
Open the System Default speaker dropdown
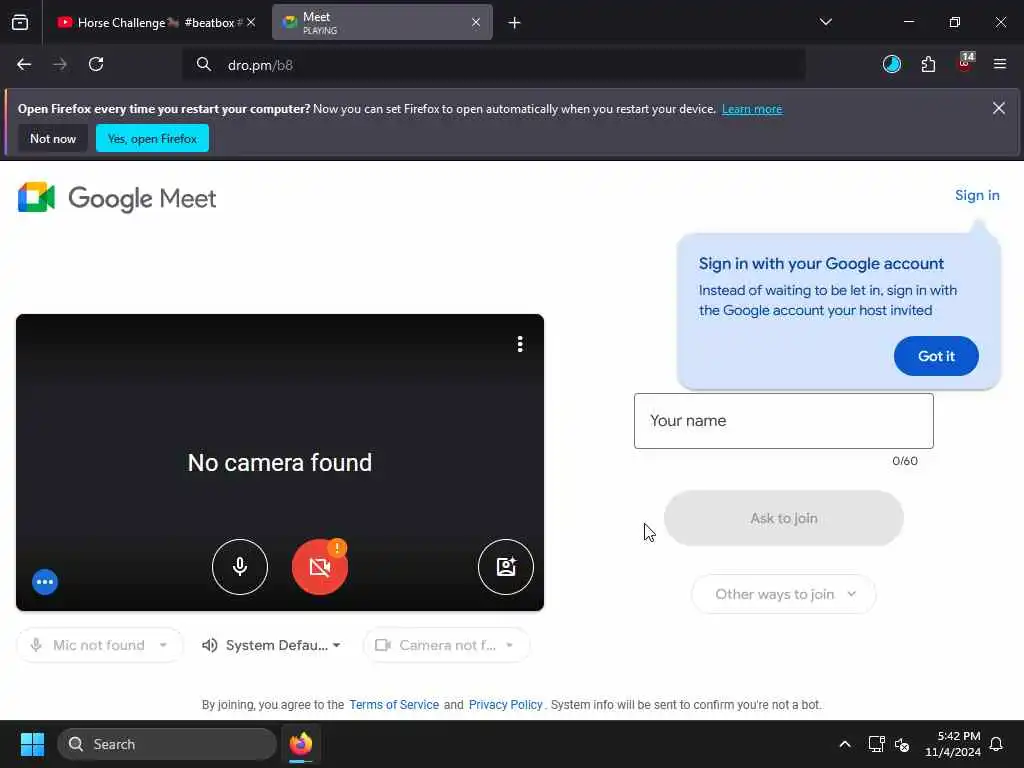click(x=272, y=645)
